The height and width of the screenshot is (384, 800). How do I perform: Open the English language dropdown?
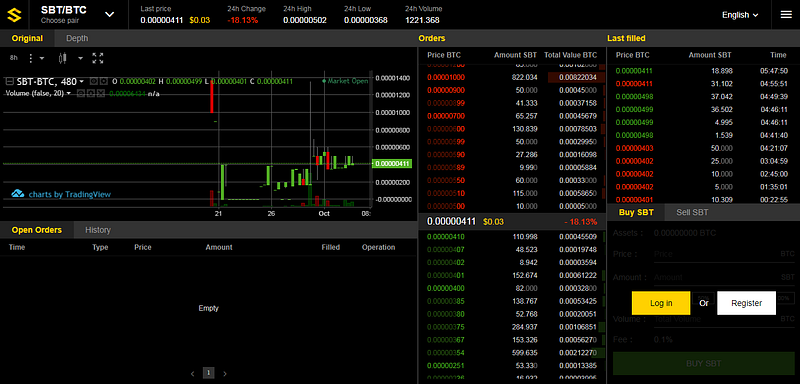tap(740, 15)
